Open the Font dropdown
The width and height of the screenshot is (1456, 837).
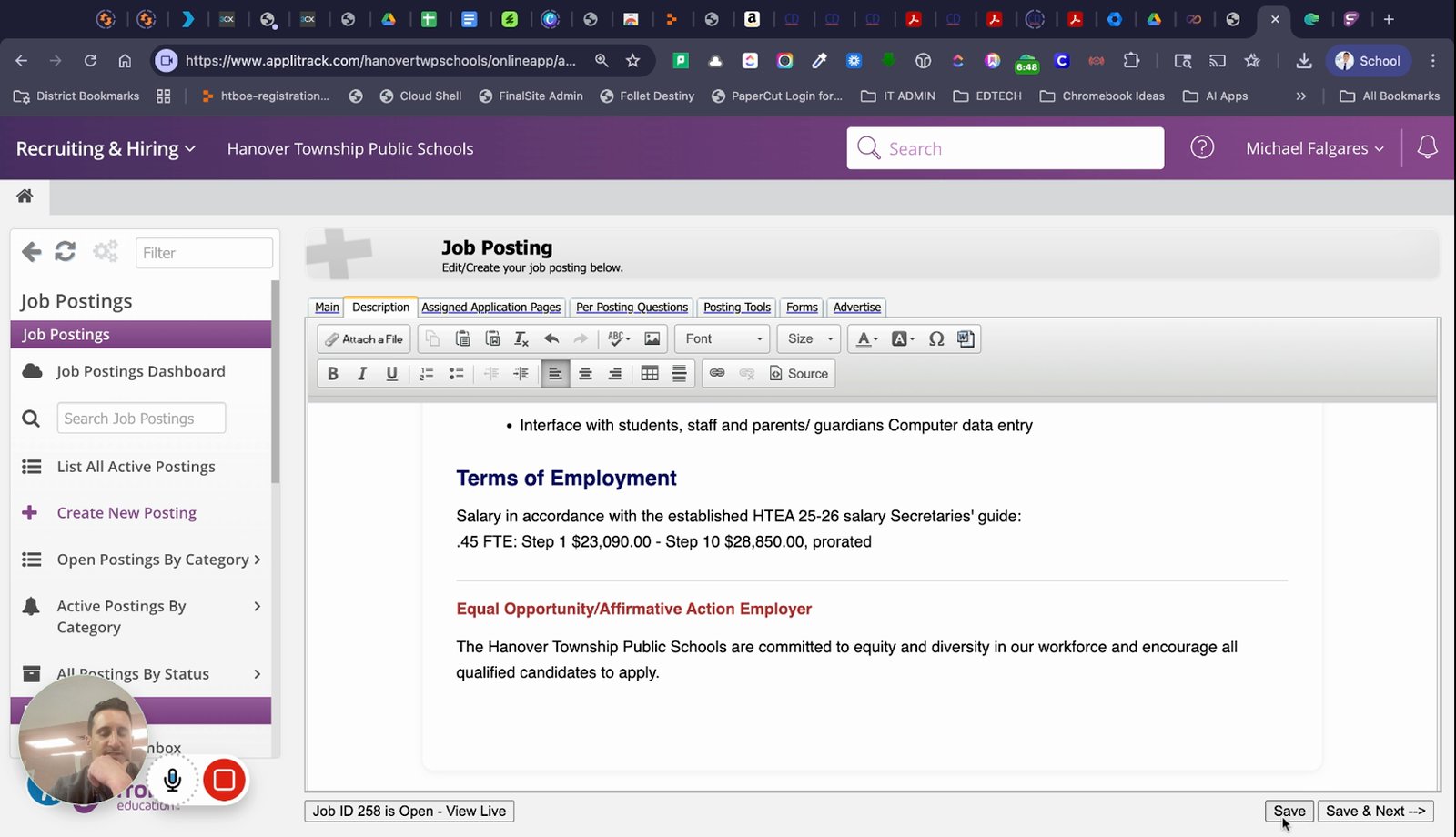pyautogui.click(x=723, y=339)
